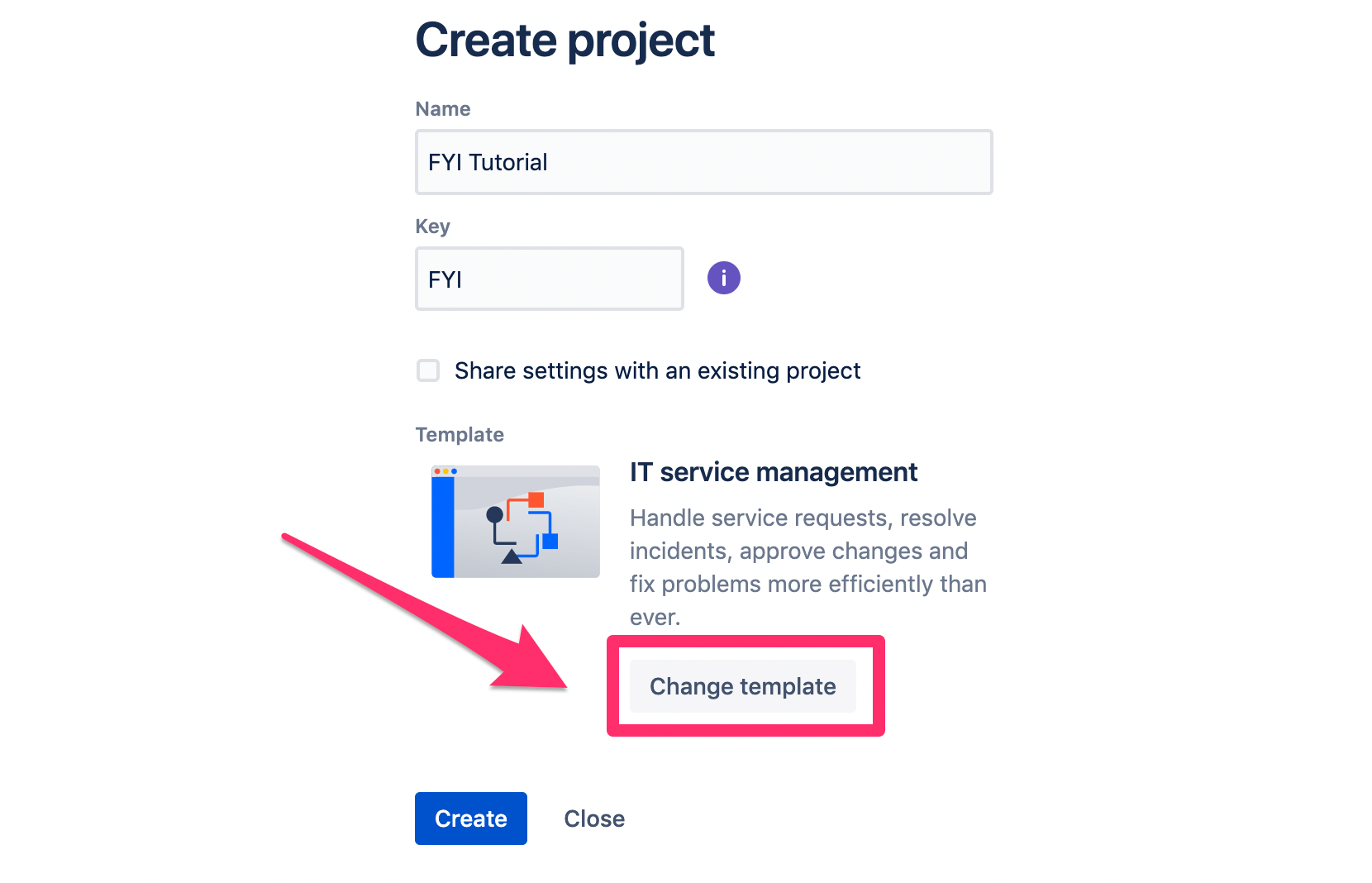Screen dimensions: 1372x883
Task: Click the colored window dots on template preview
Action: click(445, 471)
